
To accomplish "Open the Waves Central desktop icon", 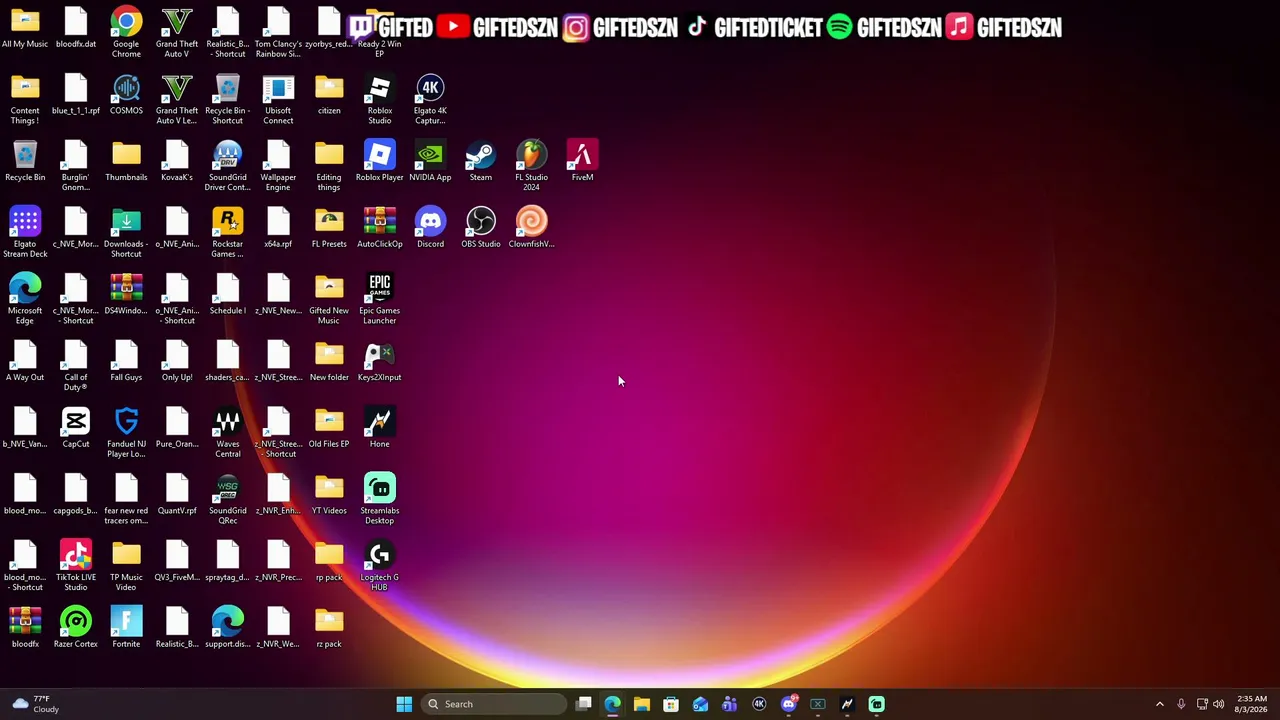I will coord(227,433).
